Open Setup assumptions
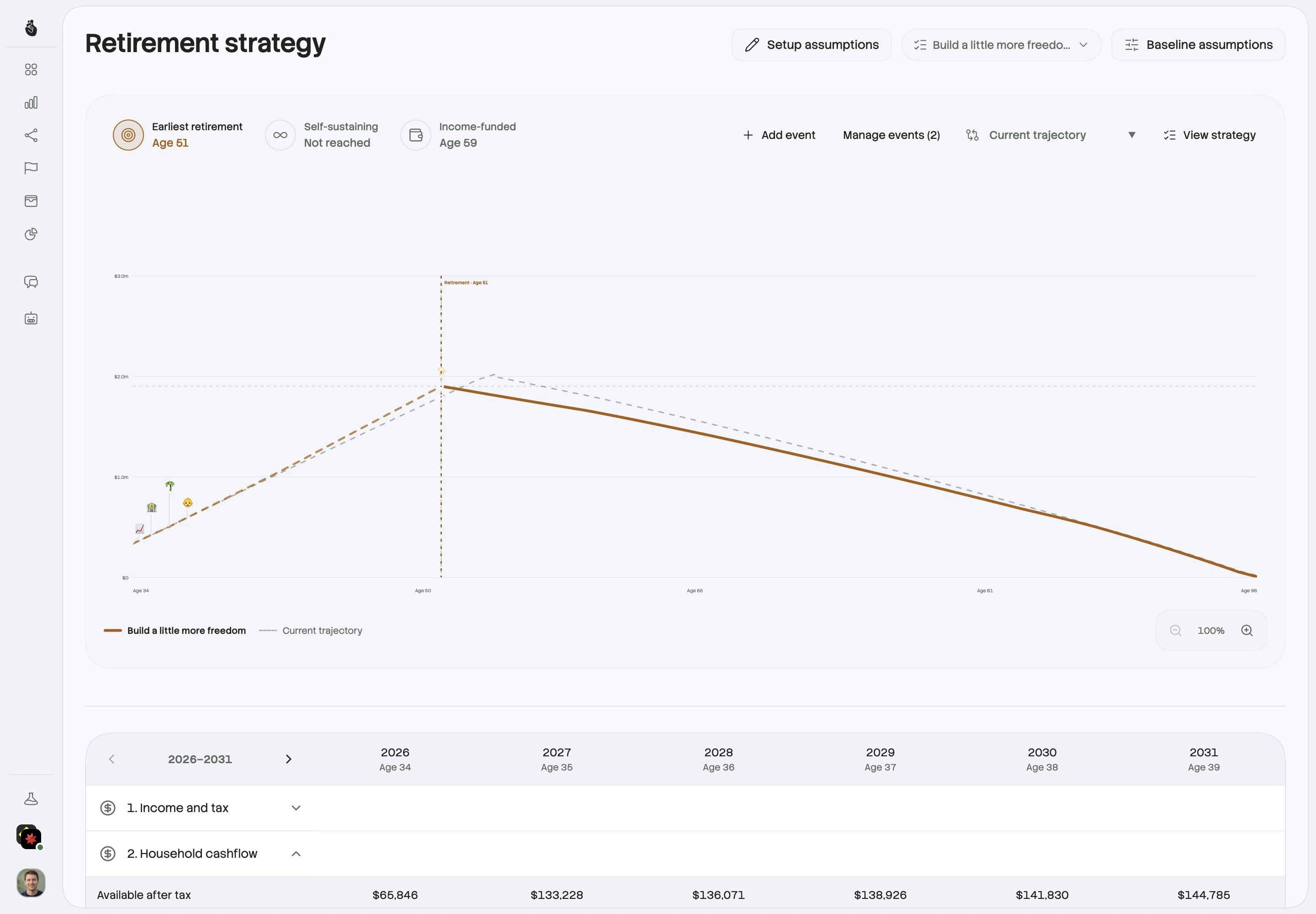 point(812,45)
